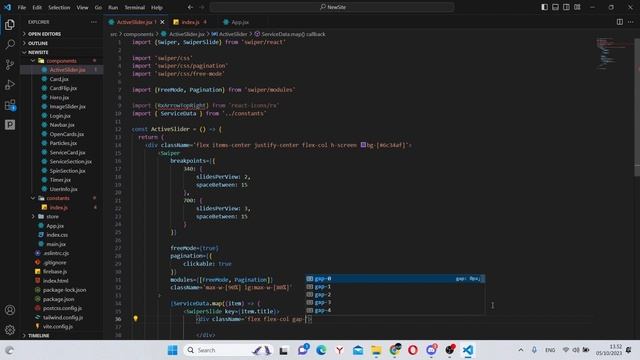Select gap-0 autocomplete suggestion
This screenshot has width=640, height=360.
tap(395, 278)
